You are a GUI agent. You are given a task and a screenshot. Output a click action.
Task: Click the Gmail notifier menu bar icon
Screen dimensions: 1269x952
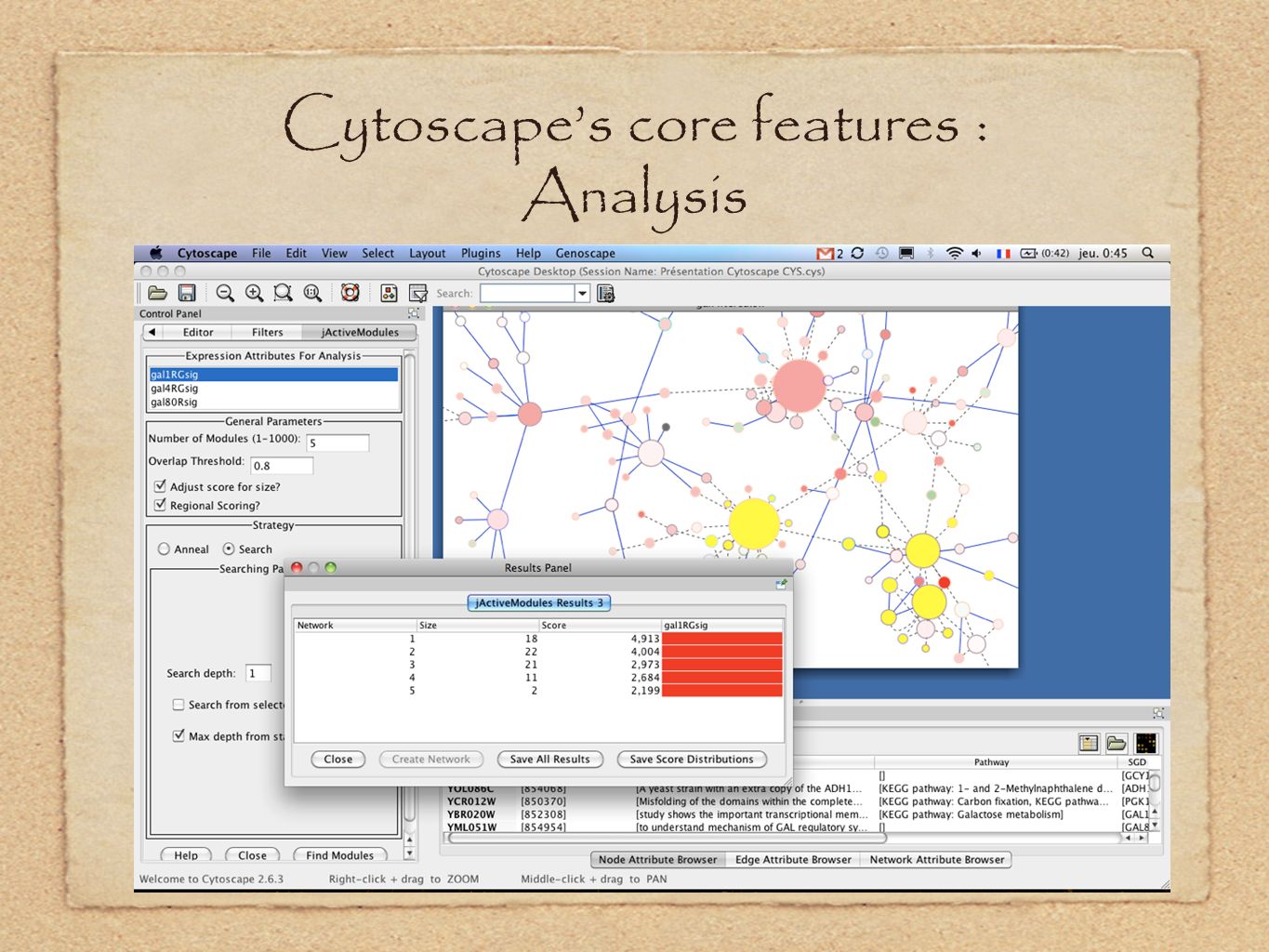pyautogui.click(x=825, y=253)
